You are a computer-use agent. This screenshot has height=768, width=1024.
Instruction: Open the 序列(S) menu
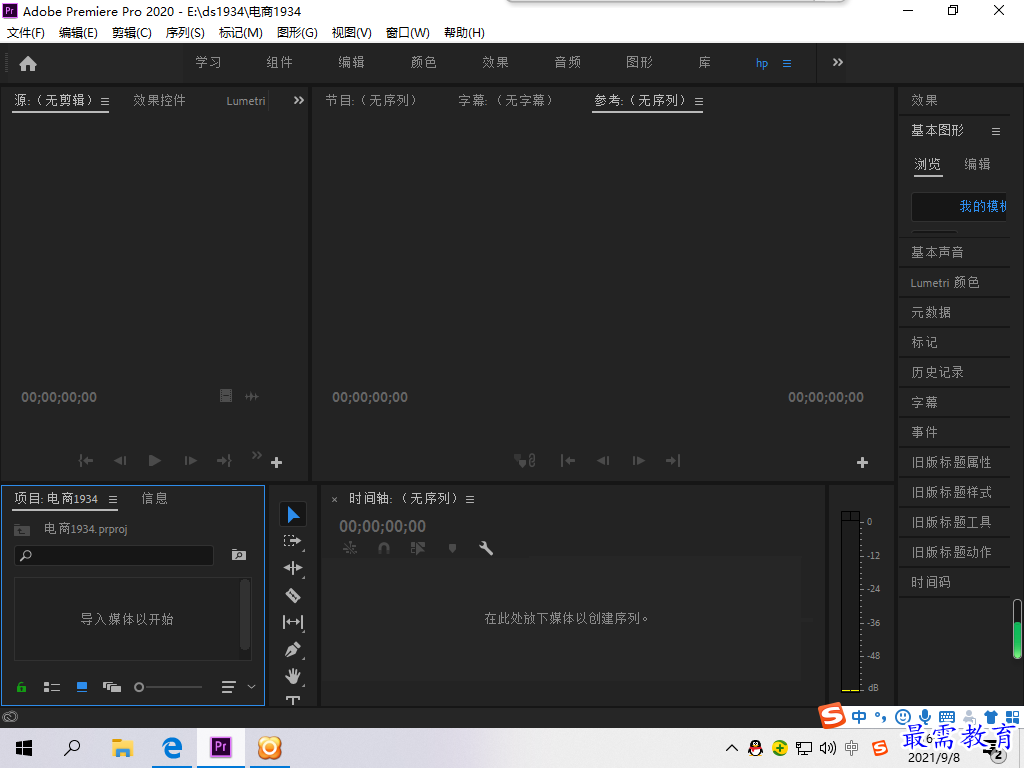pyautogui.click(x=185, y=33)
